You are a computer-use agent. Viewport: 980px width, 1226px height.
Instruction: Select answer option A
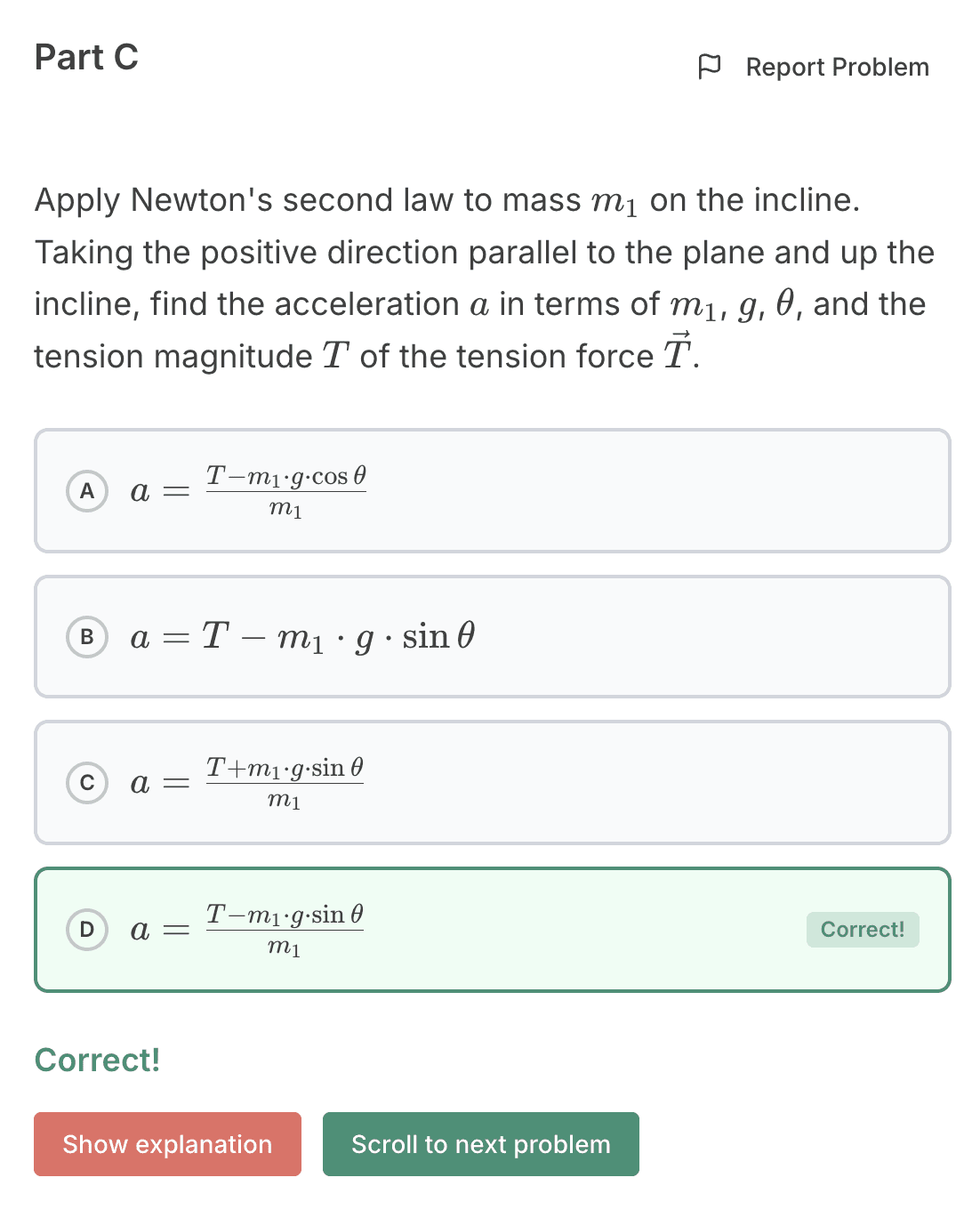[x=492, y=490]
